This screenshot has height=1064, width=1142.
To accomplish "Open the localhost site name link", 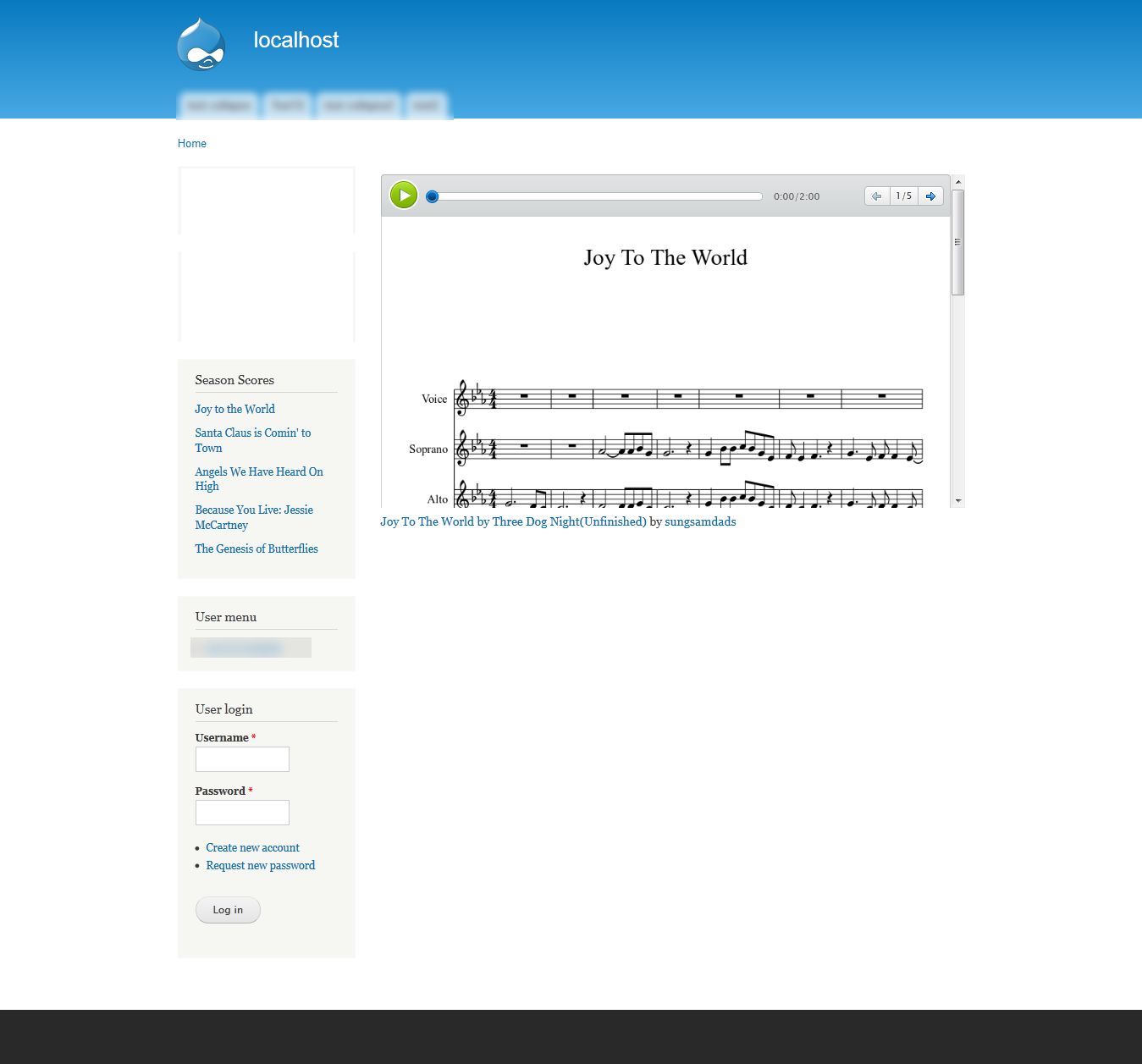I will pyautogui.click(x=296, y=40).
